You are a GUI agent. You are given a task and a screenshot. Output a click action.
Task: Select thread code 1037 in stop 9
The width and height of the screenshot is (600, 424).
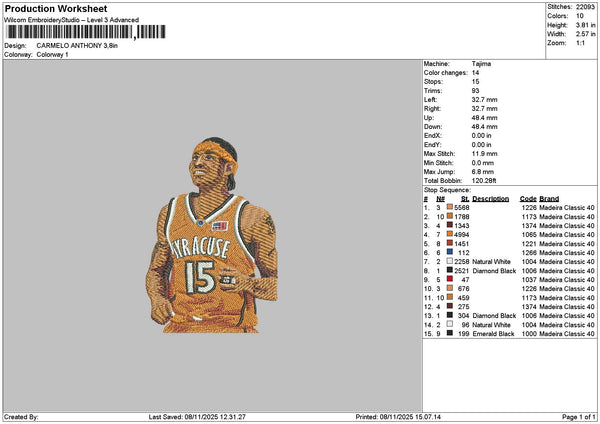[x=529, y=280]
